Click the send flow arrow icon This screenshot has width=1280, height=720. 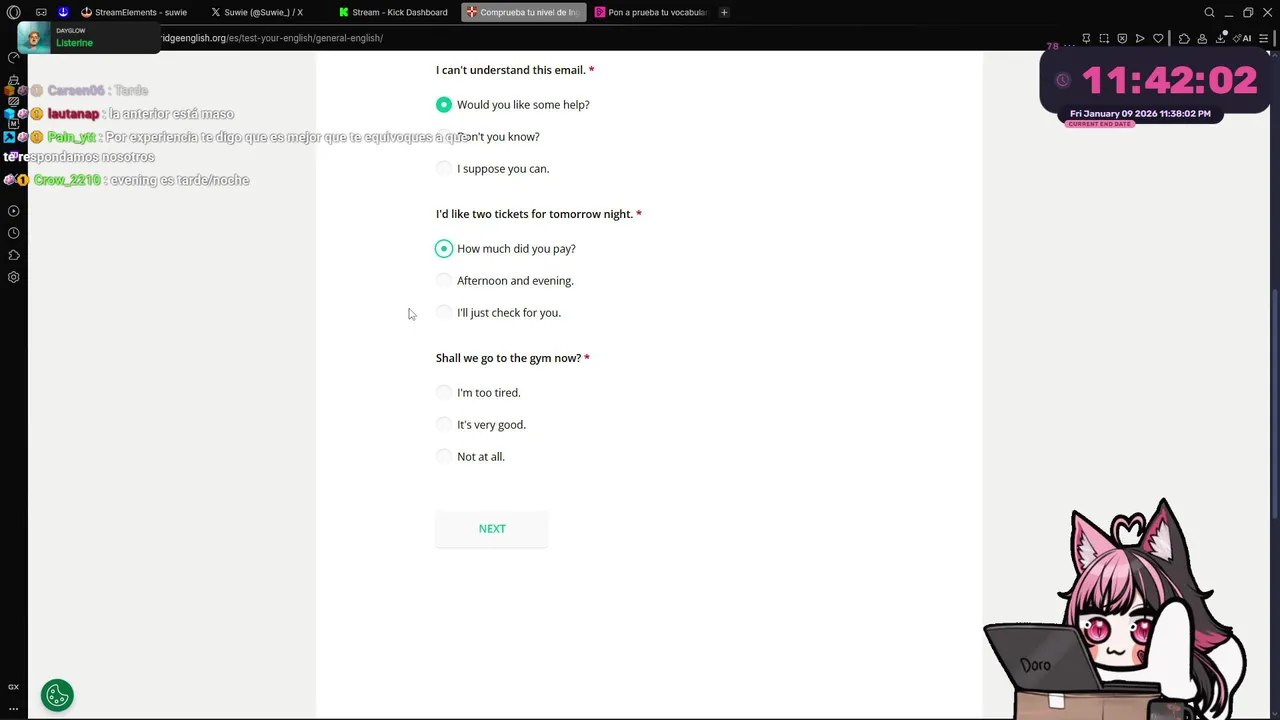coord(1140,38)
